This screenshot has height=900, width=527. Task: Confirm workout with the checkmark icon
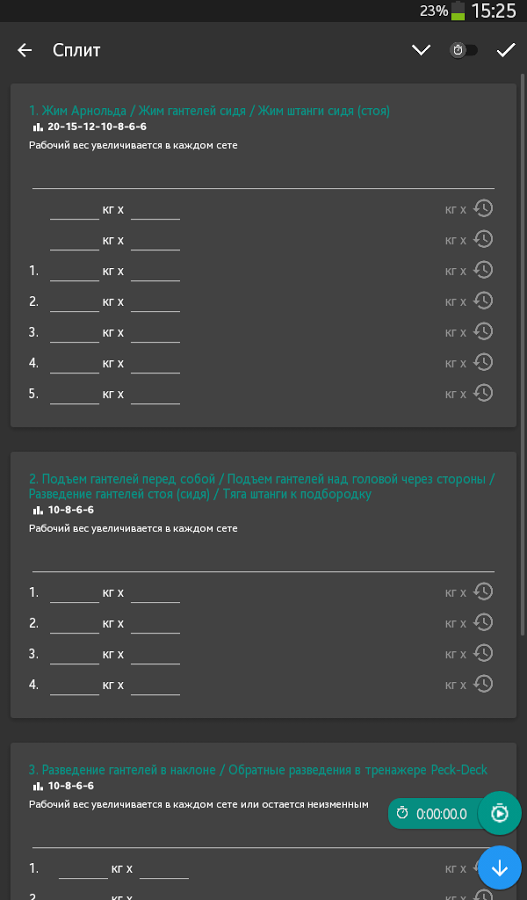[x=506, y=51]
